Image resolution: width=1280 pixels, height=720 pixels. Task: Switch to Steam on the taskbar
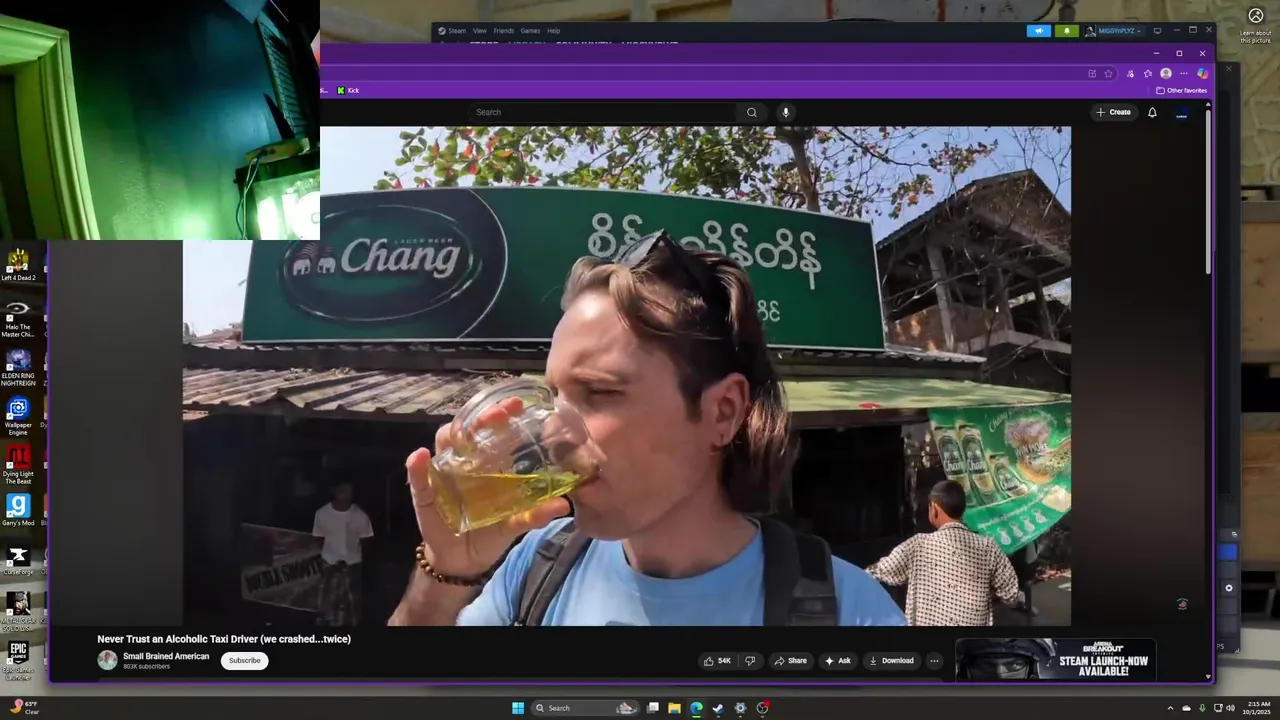pyautogui.click(x=718, y=708)
